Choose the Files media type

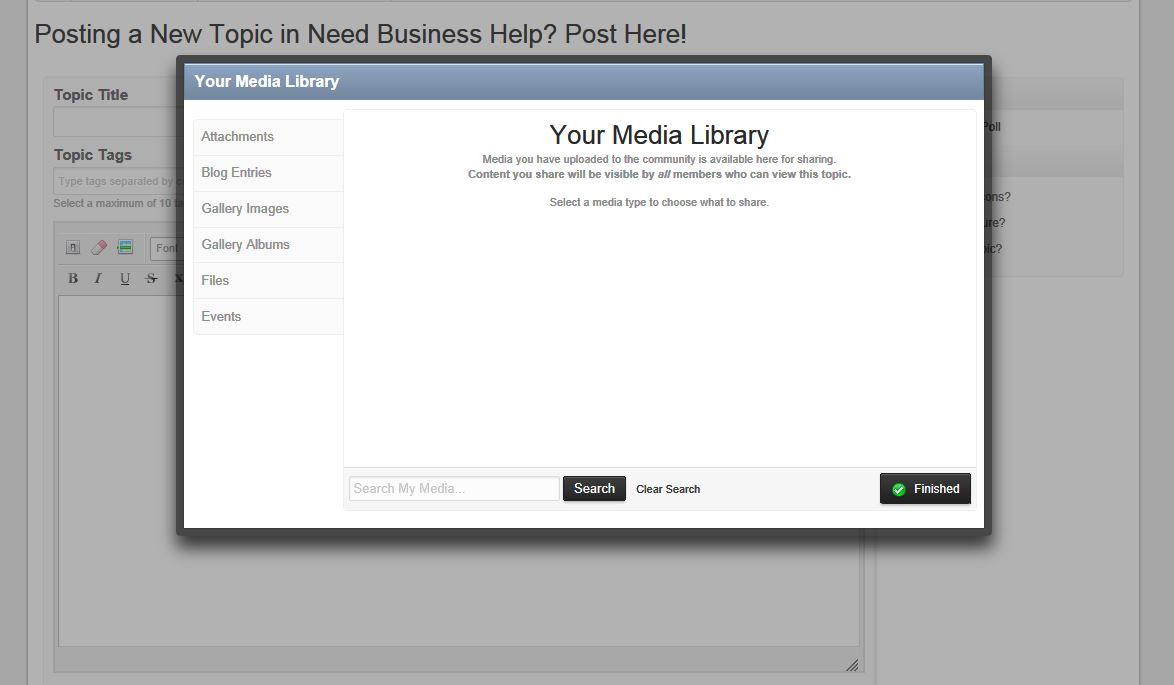[x=268, y=281]
